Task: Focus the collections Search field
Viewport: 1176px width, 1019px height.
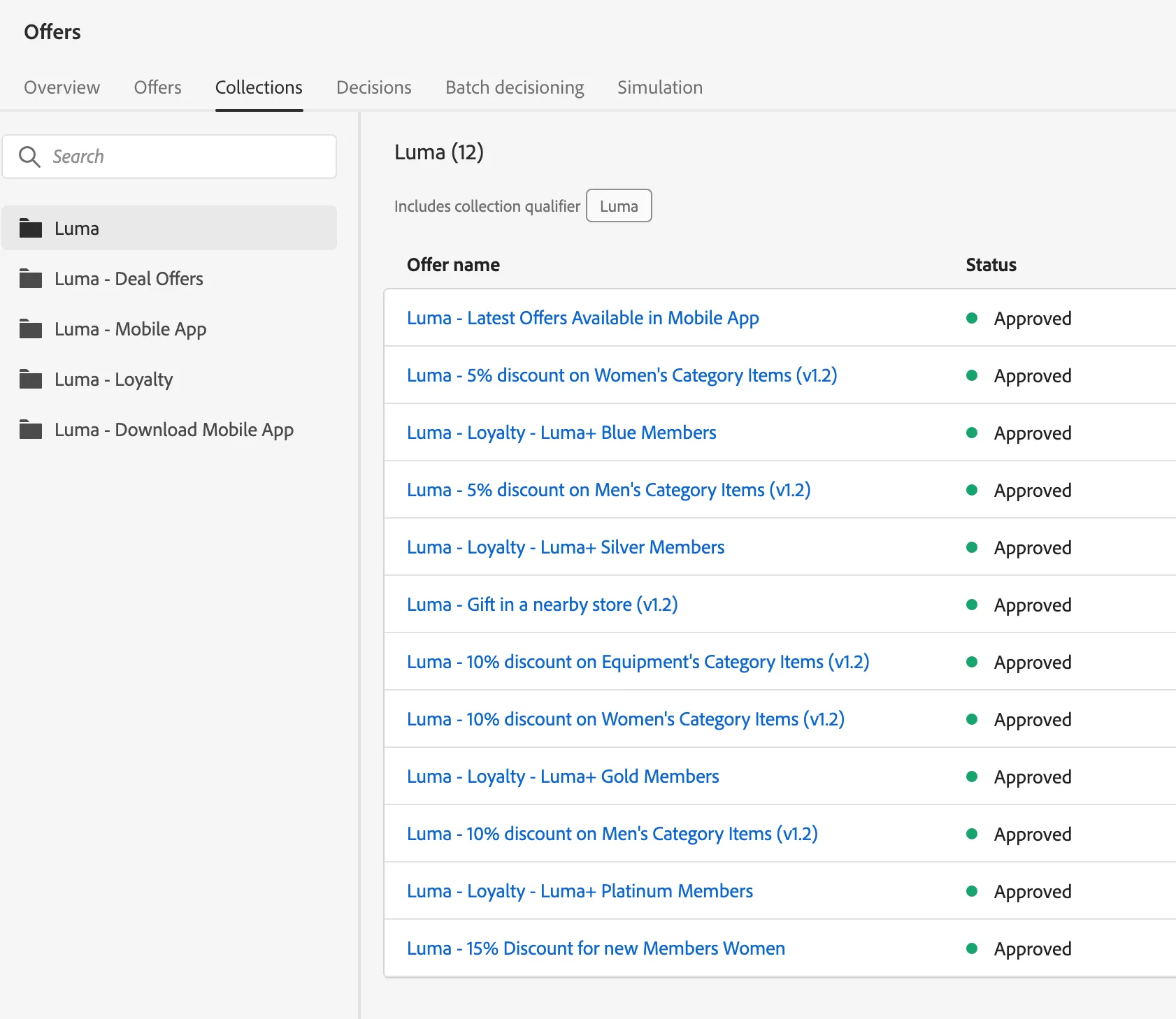Action: tap(169, 157)
